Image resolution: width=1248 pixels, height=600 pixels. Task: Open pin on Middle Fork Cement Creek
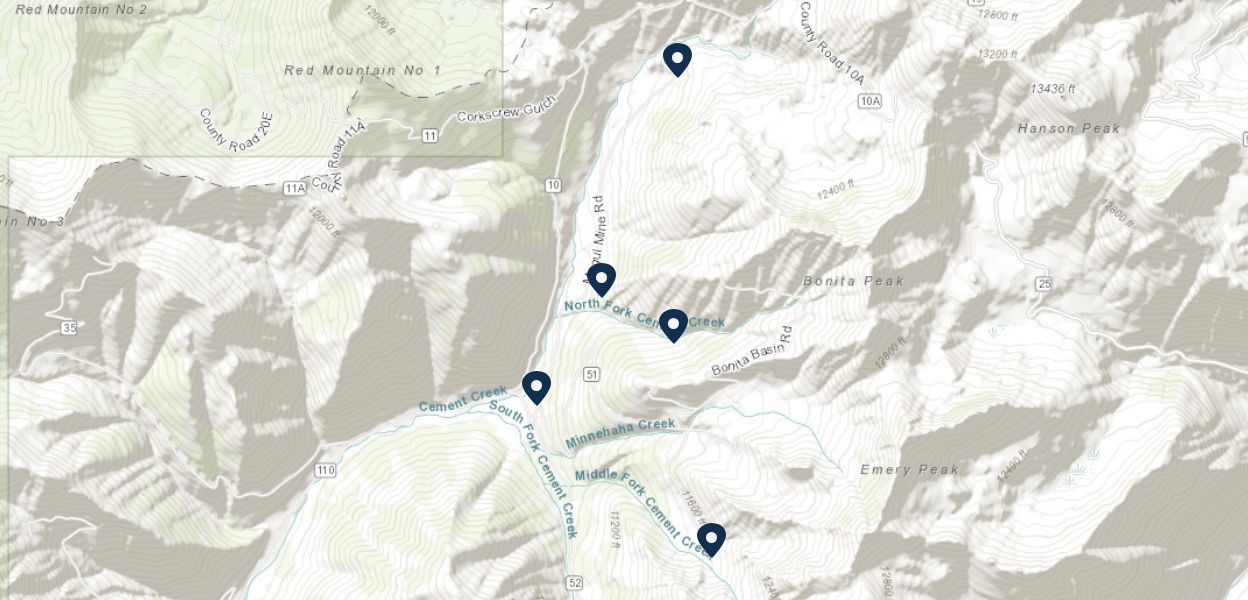[711, 539]
